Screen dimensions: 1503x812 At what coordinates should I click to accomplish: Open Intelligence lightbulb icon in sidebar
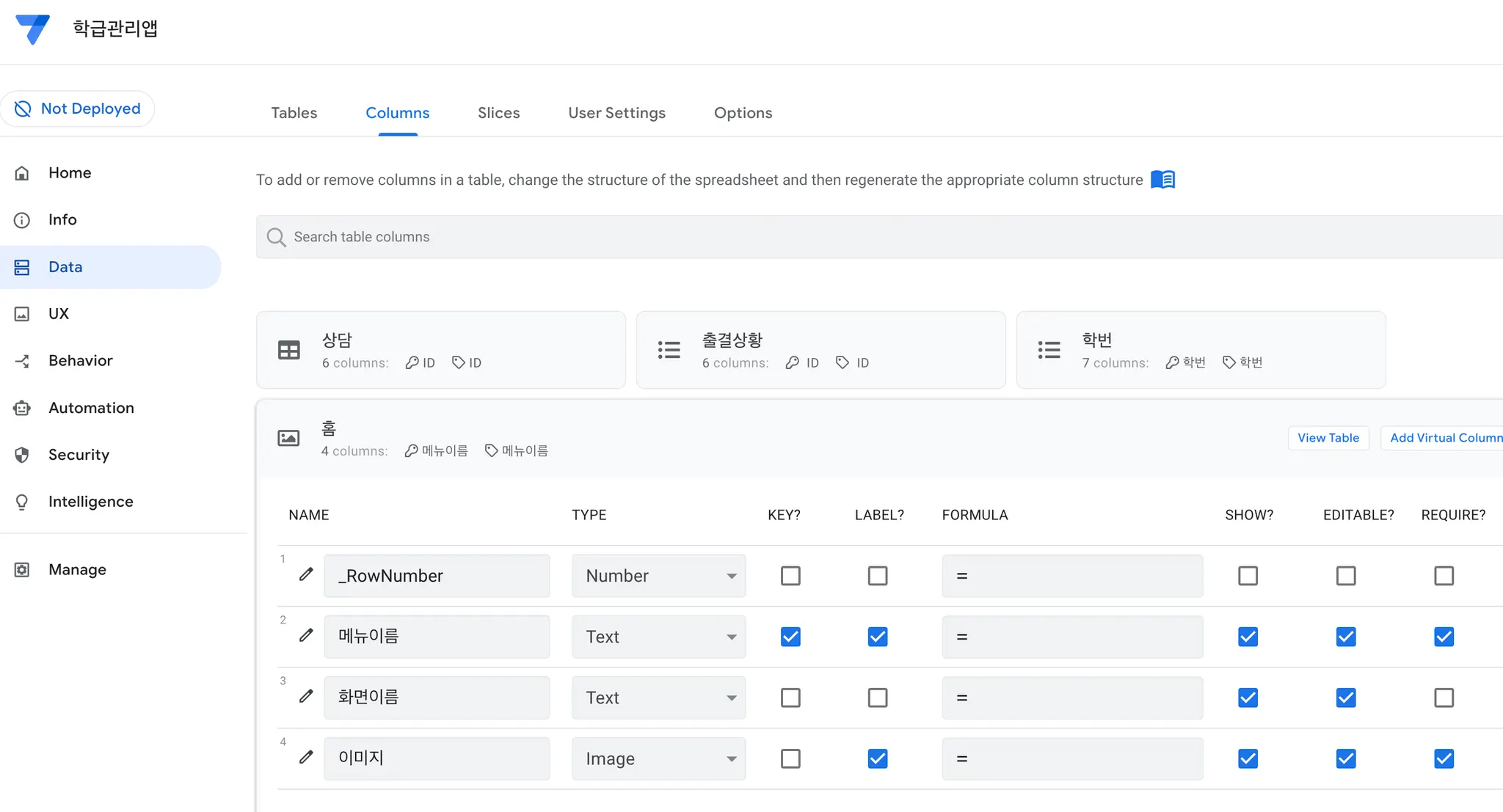coord(22,502)
